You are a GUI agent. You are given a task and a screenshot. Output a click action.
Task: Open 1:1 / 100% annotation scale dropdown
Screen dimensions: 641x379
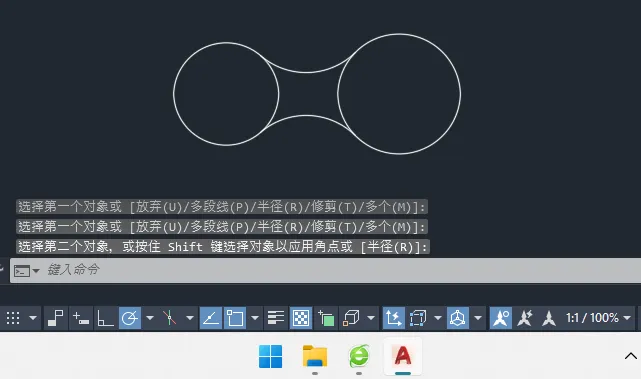[x=598, y=318]
